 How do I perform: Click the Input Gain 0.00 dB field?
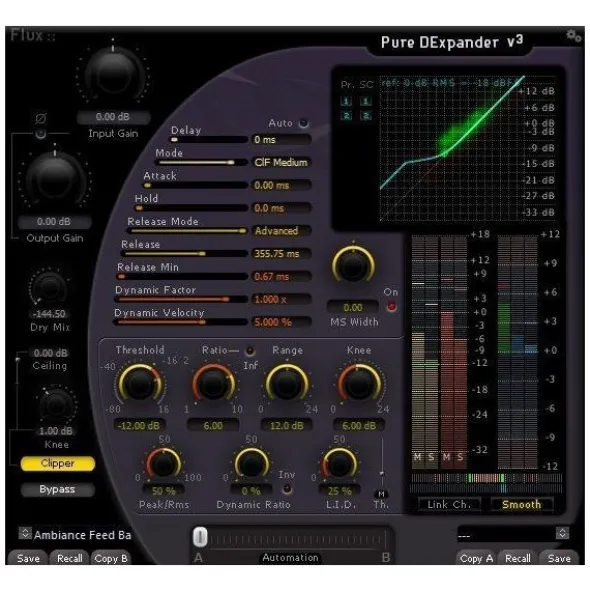113,117
